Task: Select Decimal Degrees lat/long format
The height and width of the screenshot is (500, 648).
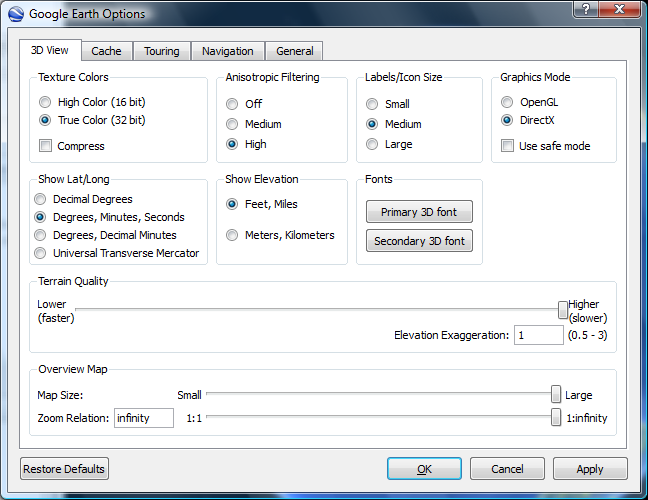Action: click(83, 199)
